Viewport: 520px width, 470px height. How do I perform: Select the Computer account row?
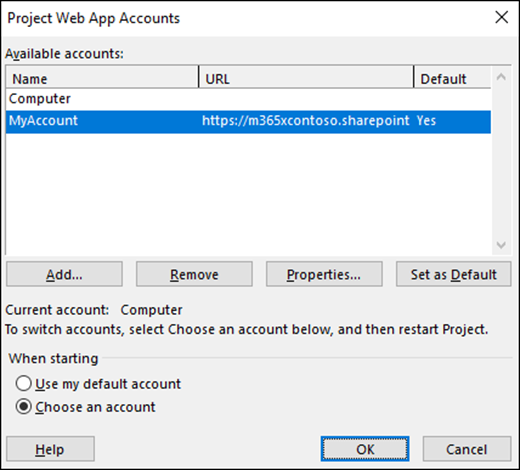tap(248, 99)
